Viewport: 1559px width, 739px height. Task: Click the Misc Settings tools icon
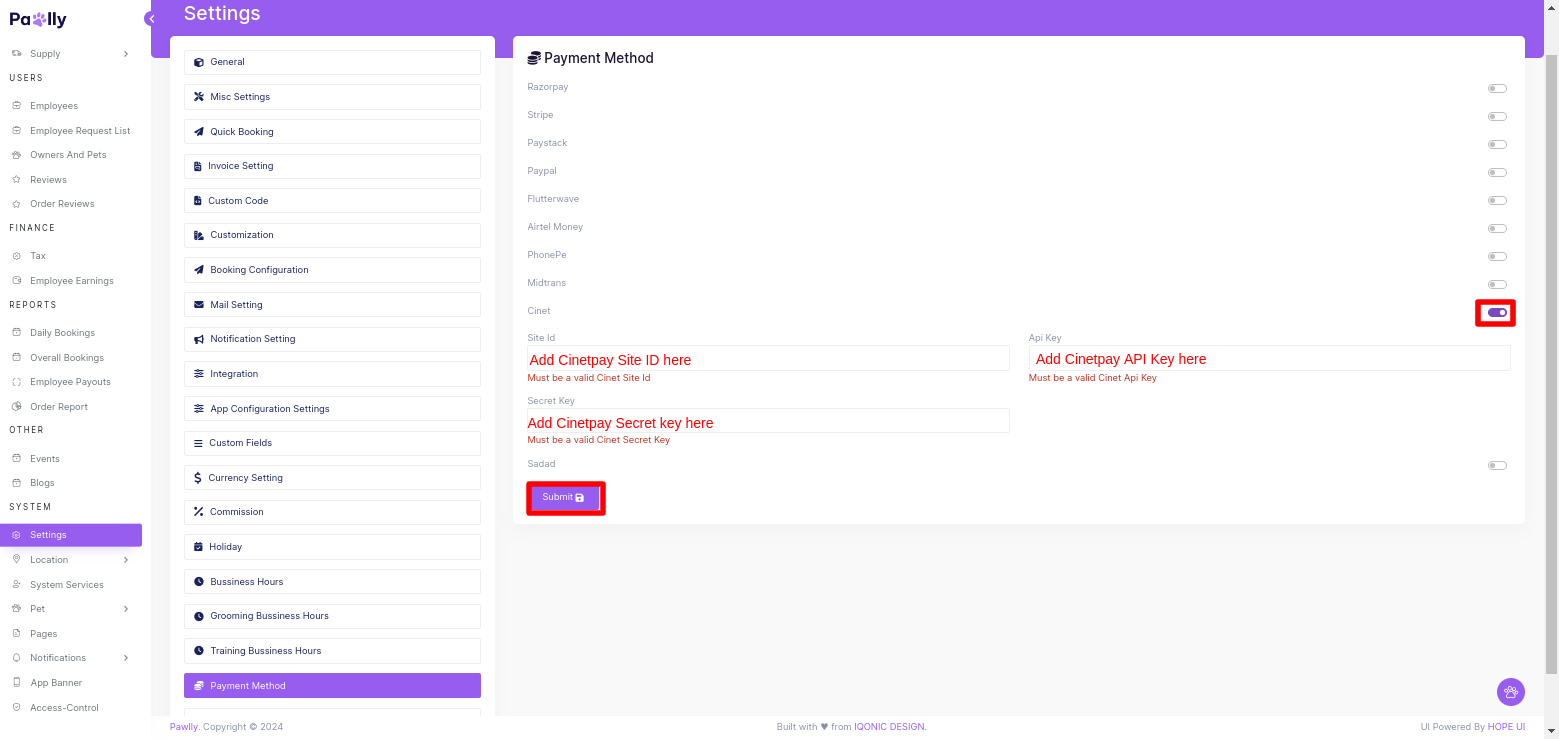[x=199, y=97]
